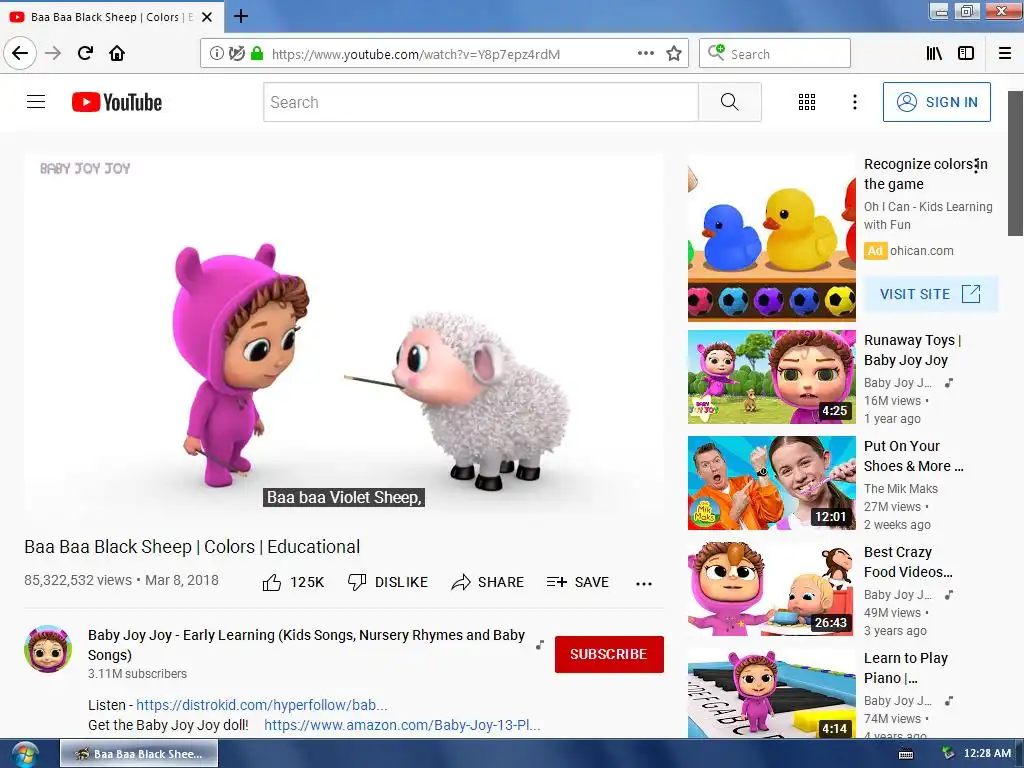The width and height of the screenshot is (1024, 768).
Task: Toggle the Firefox sidebar icon
Action: tap(966, 54)
